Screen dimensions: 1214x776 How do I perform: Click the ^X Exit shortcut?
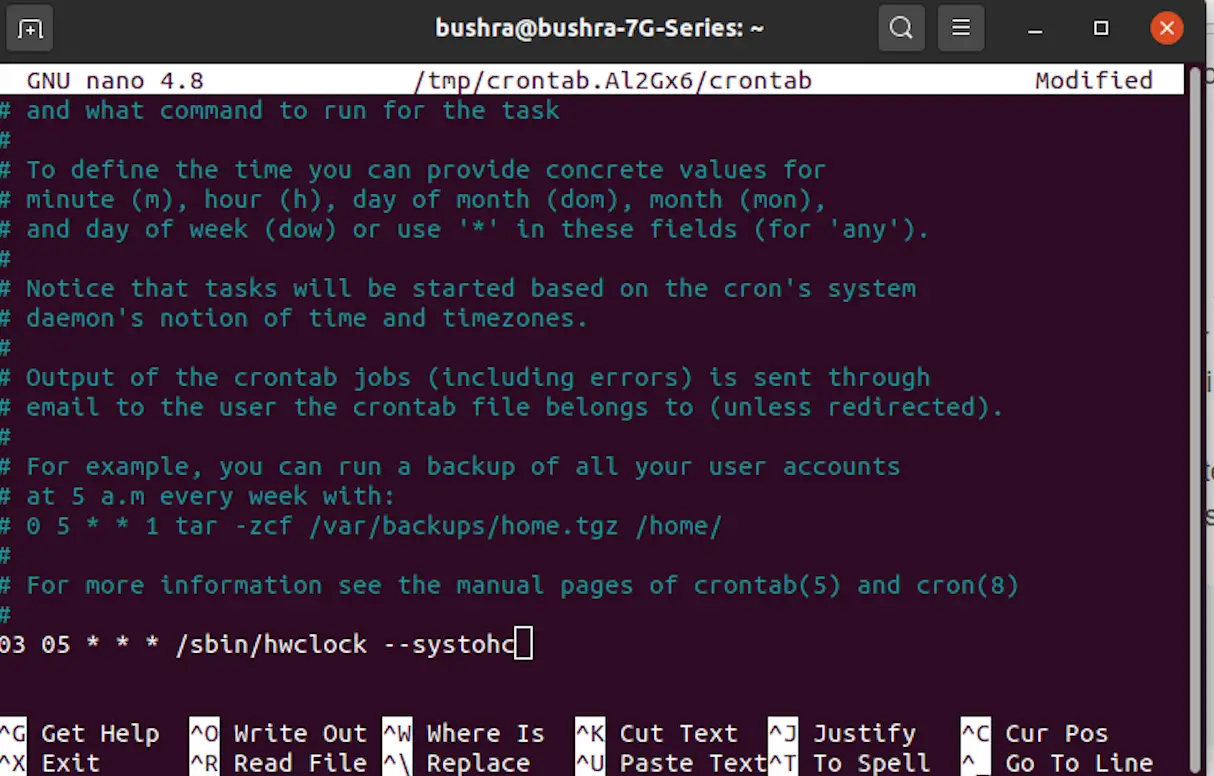point(50,763)
